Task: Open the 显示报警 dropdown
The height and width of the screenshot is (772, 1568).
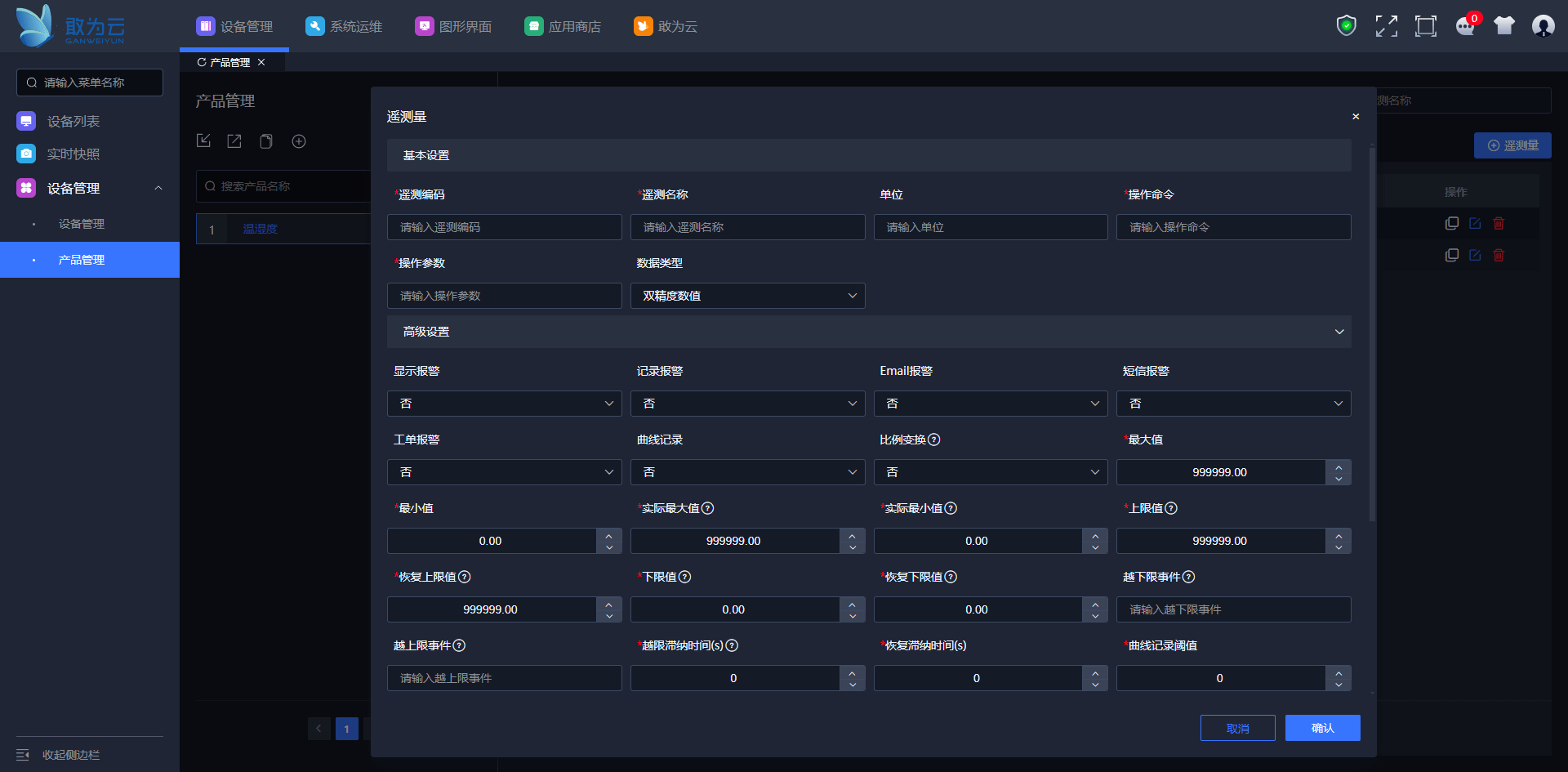Action: (x=504, y=404)
